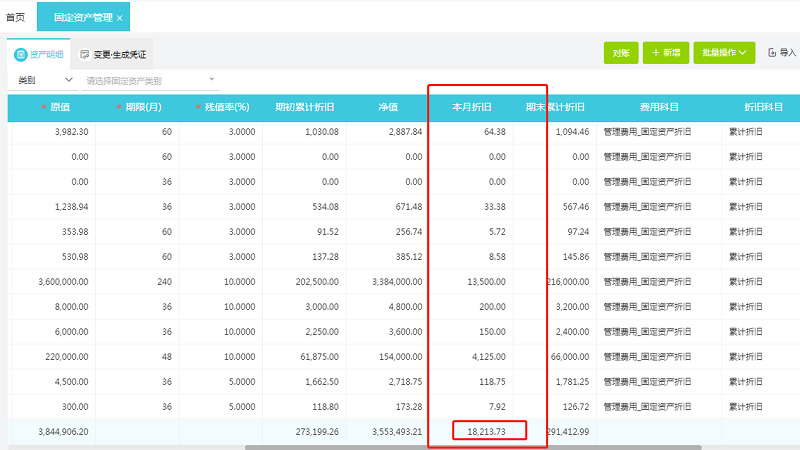Switch to the 首页 tab
Viewport: 800px width, 450px height.
(x=15, y=17)
